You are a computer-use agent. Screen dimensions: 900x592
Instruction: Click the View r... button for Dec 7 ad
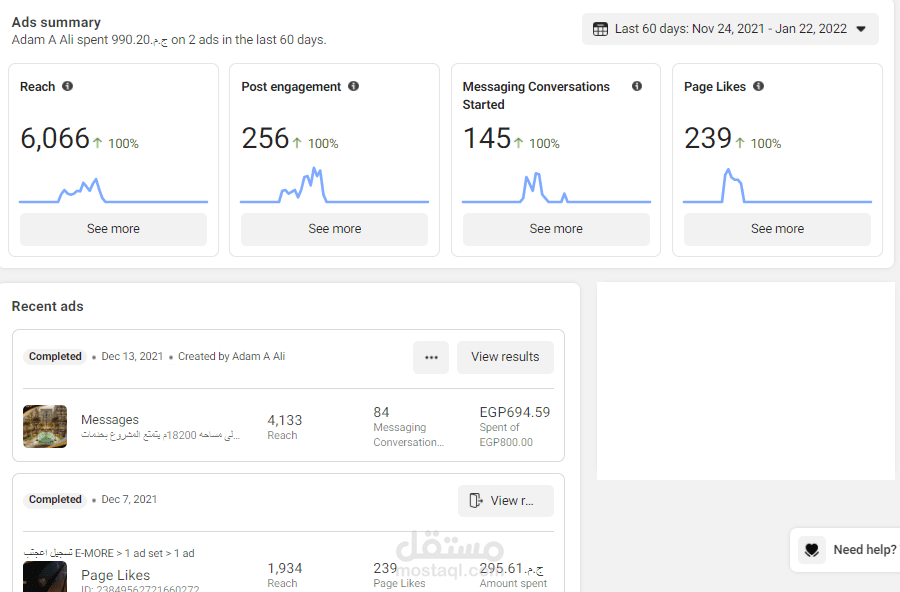(x=506, y=501)
